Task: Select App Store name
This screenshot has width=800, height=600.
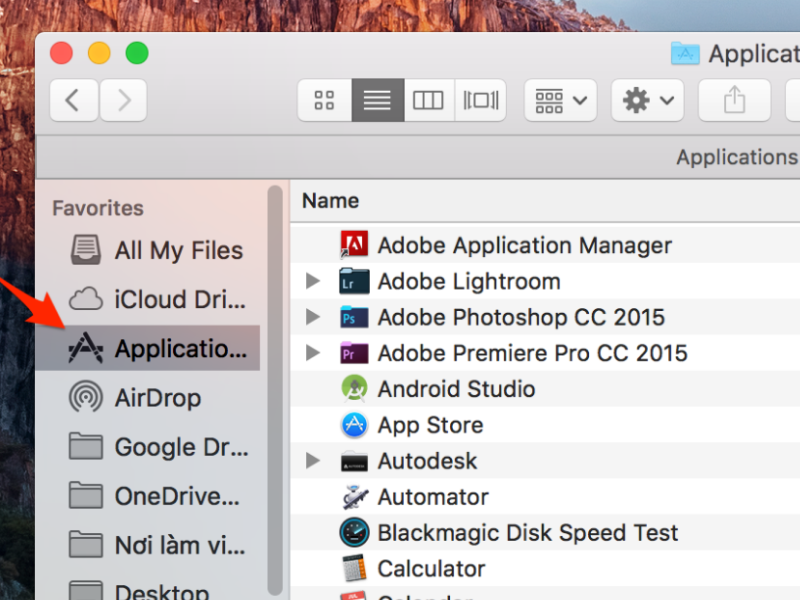Action: tap(430, 426)
